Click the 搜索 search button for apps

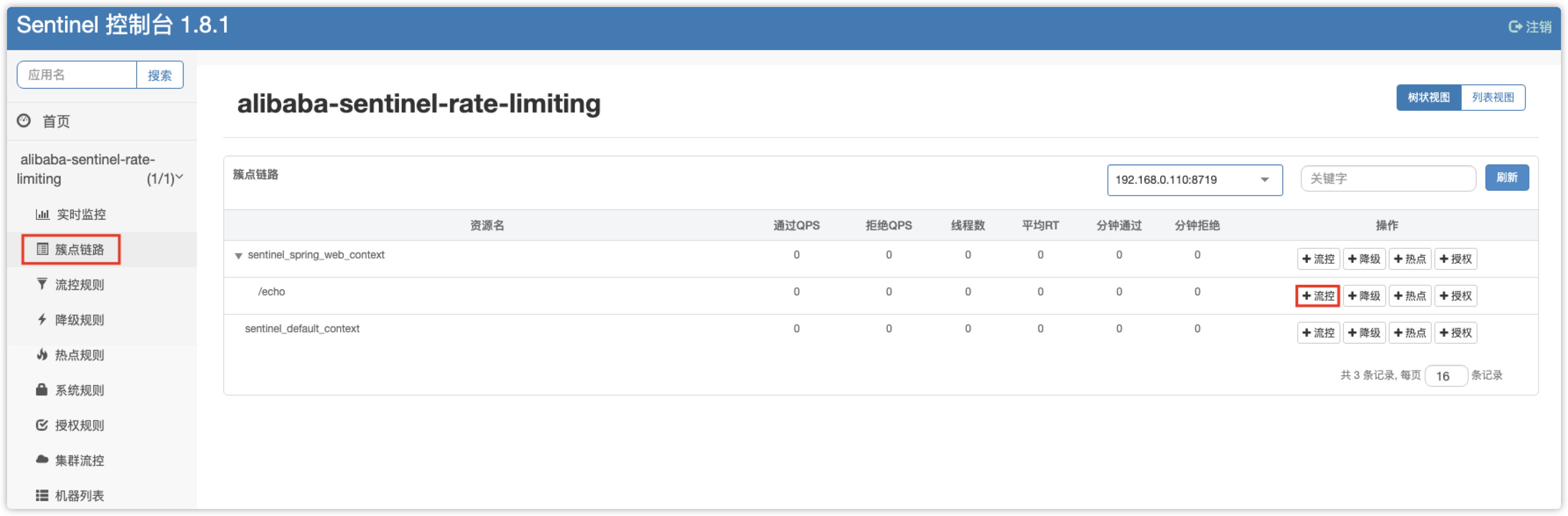160,75
